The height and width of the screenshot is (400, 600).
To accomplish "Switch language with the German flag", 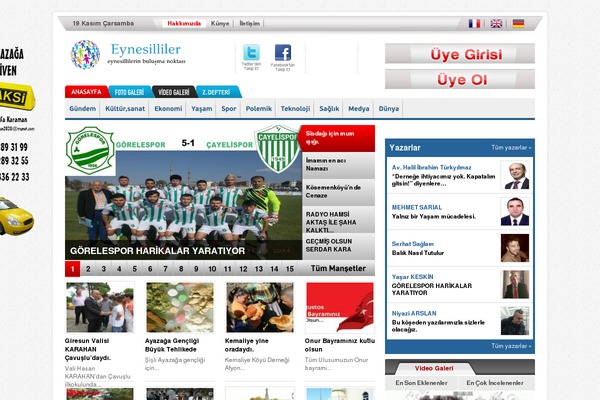I will (x=518, y=23).
